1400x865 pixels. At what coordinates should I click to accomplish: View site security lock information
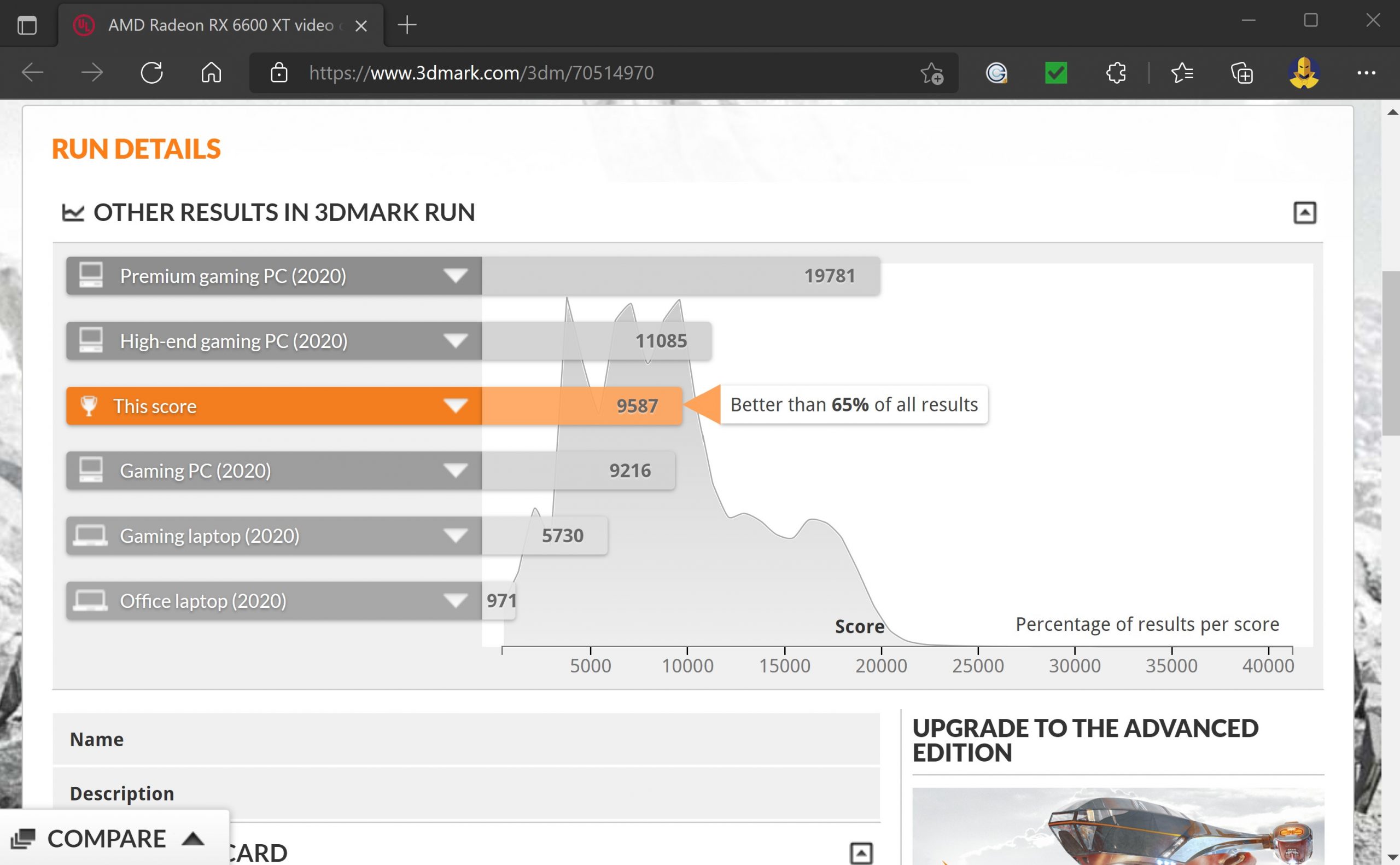[x=279, y=73]
